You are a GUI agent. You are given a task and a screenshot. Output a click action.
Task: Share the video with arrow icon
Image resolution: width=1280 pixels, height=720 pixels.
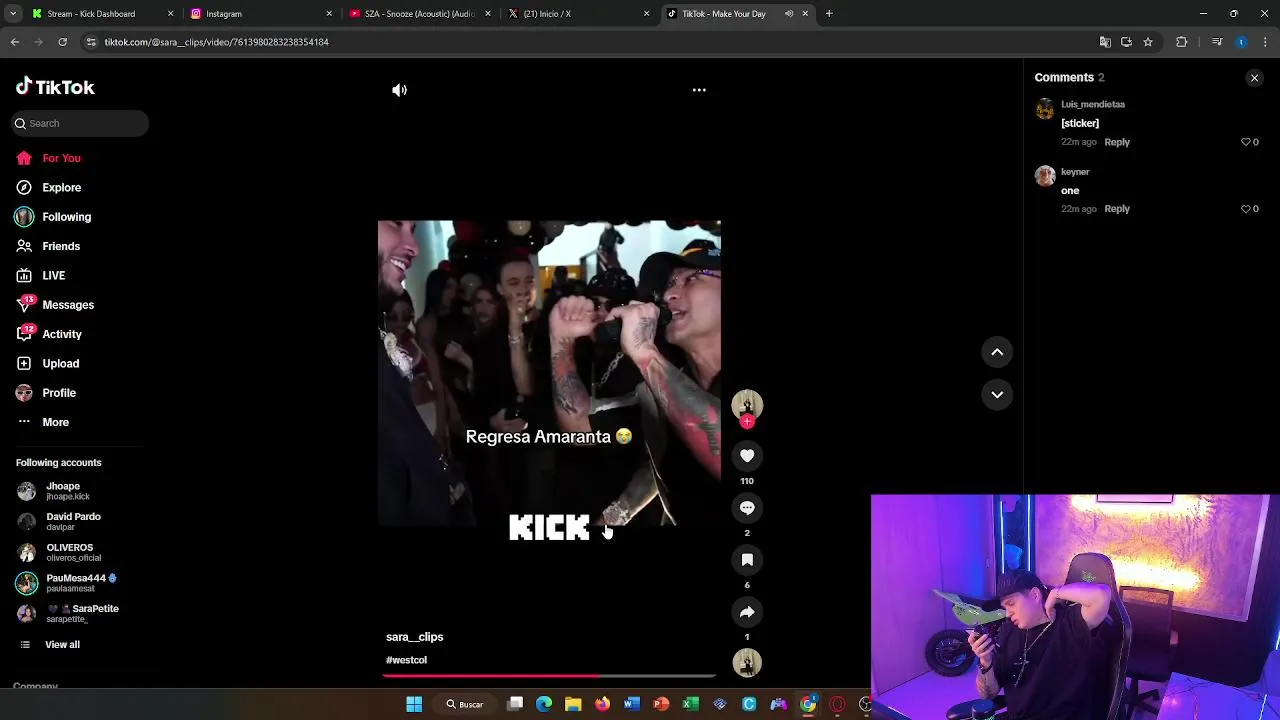pos(747,612)
